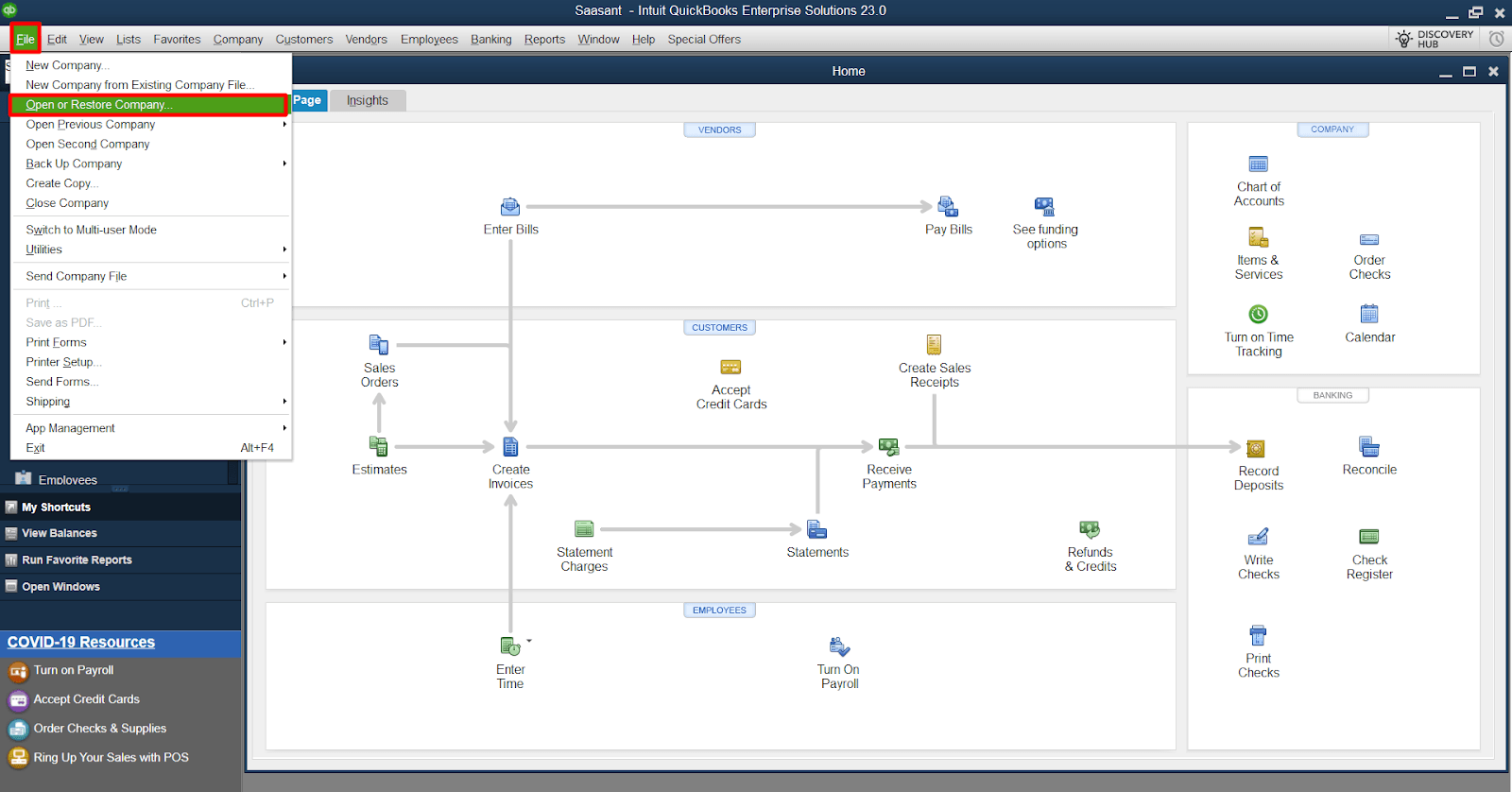The image size is (1512, 792).
Task: Open the Statements icon
Action: pos(817,529)
